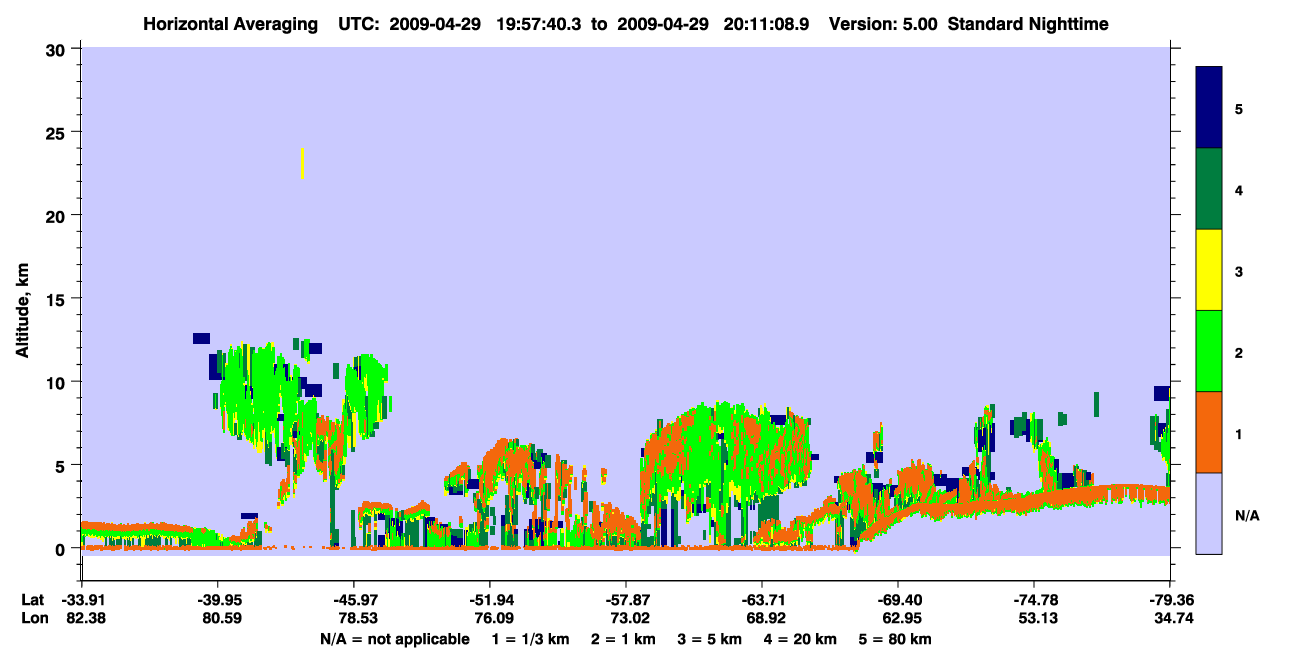Click the latitude value -45.97

(x=353, y=600)
